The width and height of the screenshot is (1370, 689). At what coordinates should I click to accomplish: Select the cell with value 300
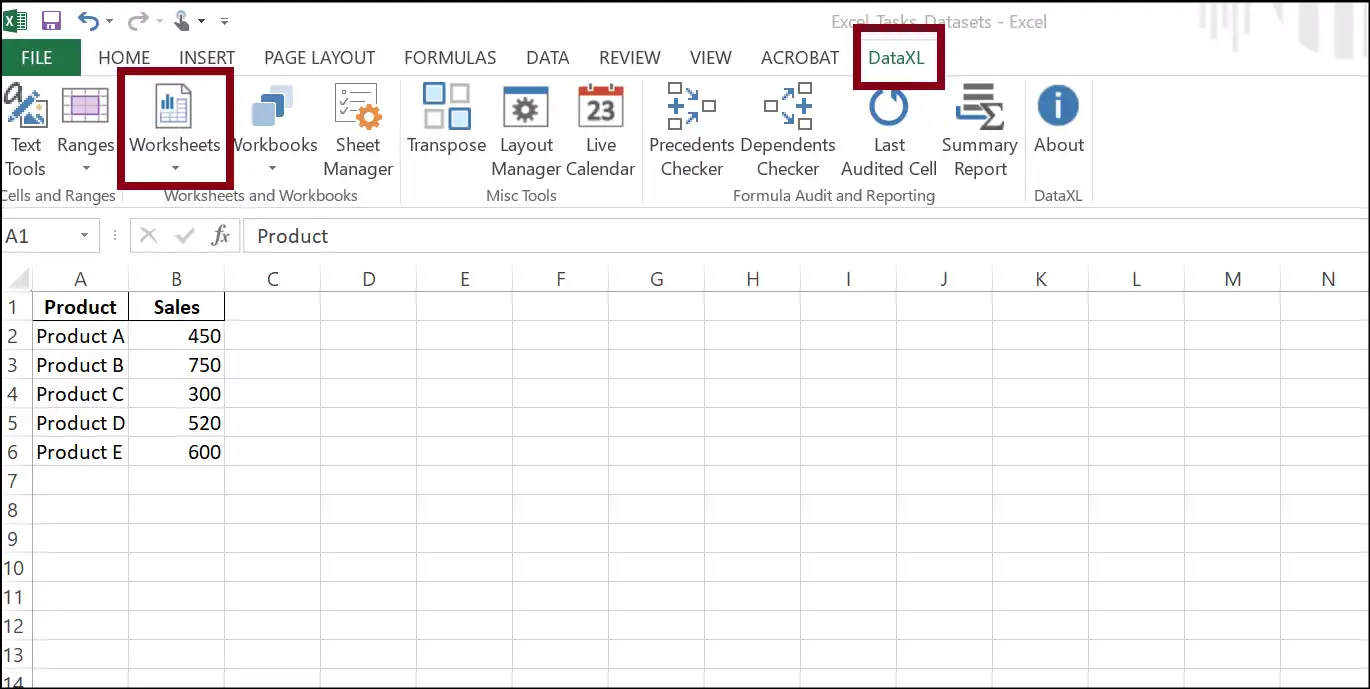pos(177,394)
